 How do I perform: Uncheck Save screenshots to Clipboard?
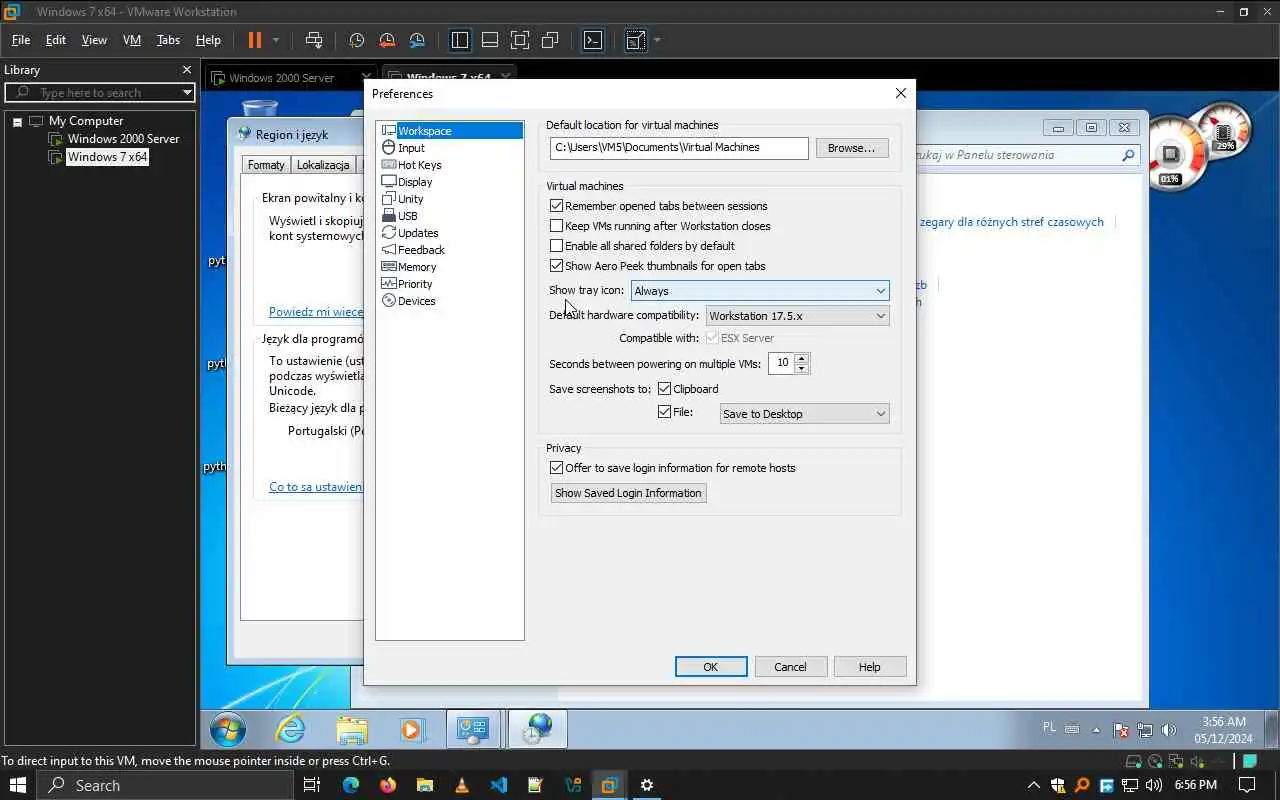[x=664, y=389]
